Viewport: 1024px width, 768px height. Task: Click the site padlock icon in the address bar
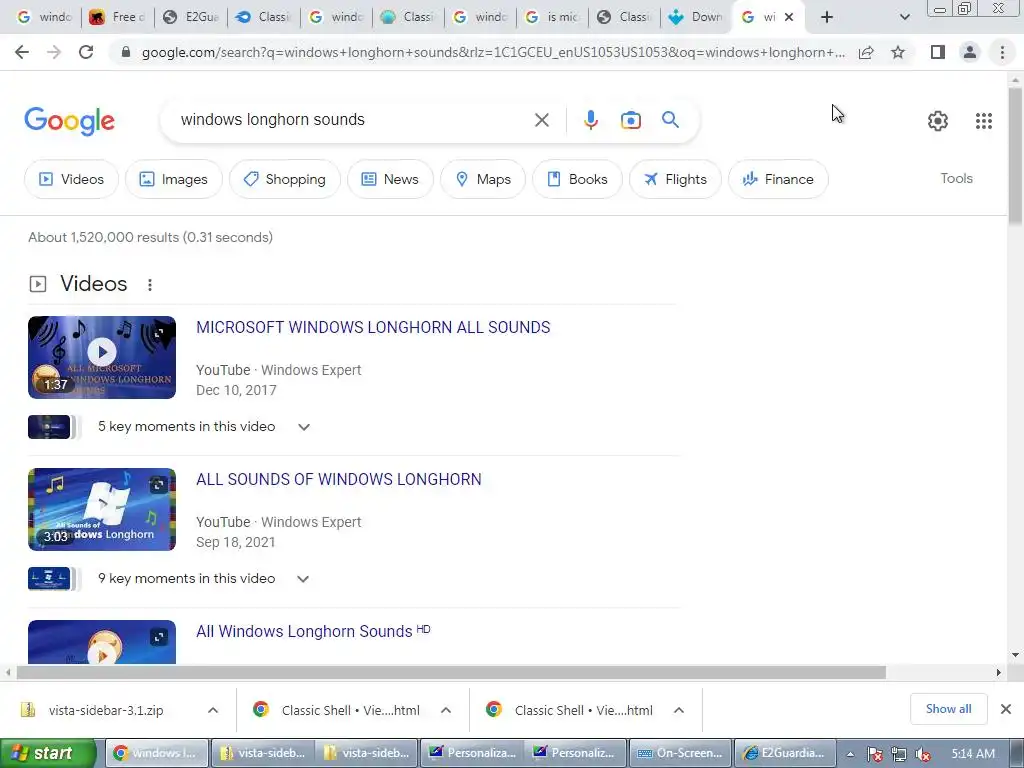pyautogui.click(x=126, y=52)
